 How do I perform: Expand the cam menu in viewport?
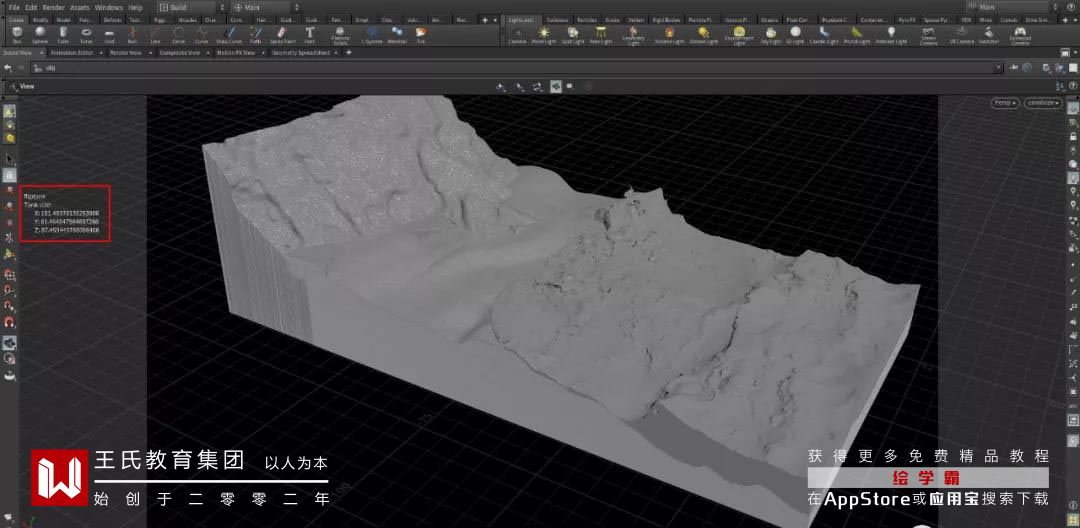point(1041,103)
